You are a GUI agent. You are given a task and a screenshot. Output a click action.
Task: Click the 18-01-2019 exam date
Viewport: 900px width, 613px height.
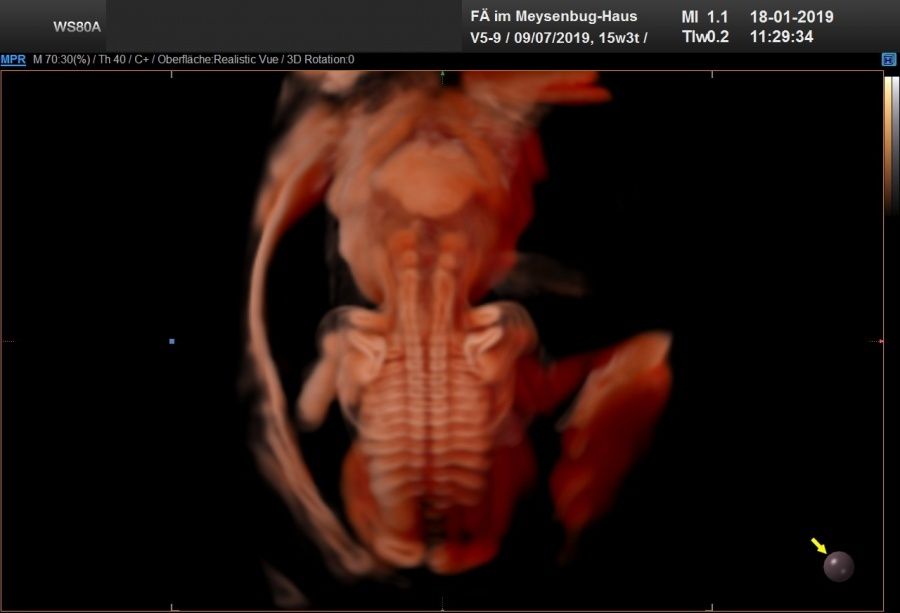(x=791, y=17)
